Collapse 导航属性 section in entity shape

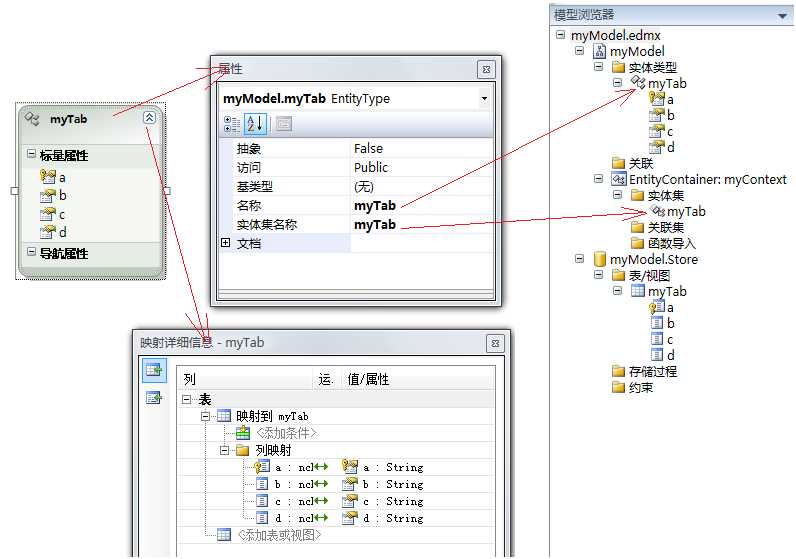tap(31, 251)
